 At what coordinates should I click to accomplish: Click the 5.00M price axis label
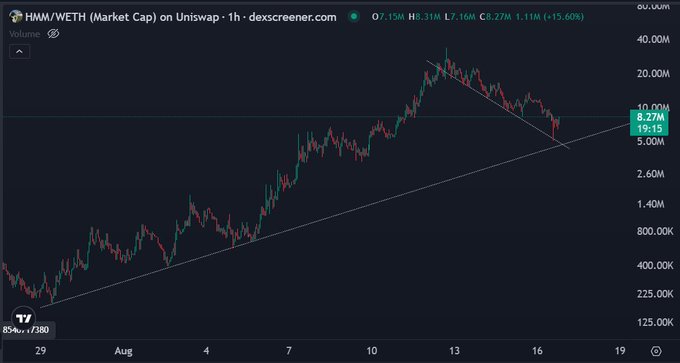651,142
